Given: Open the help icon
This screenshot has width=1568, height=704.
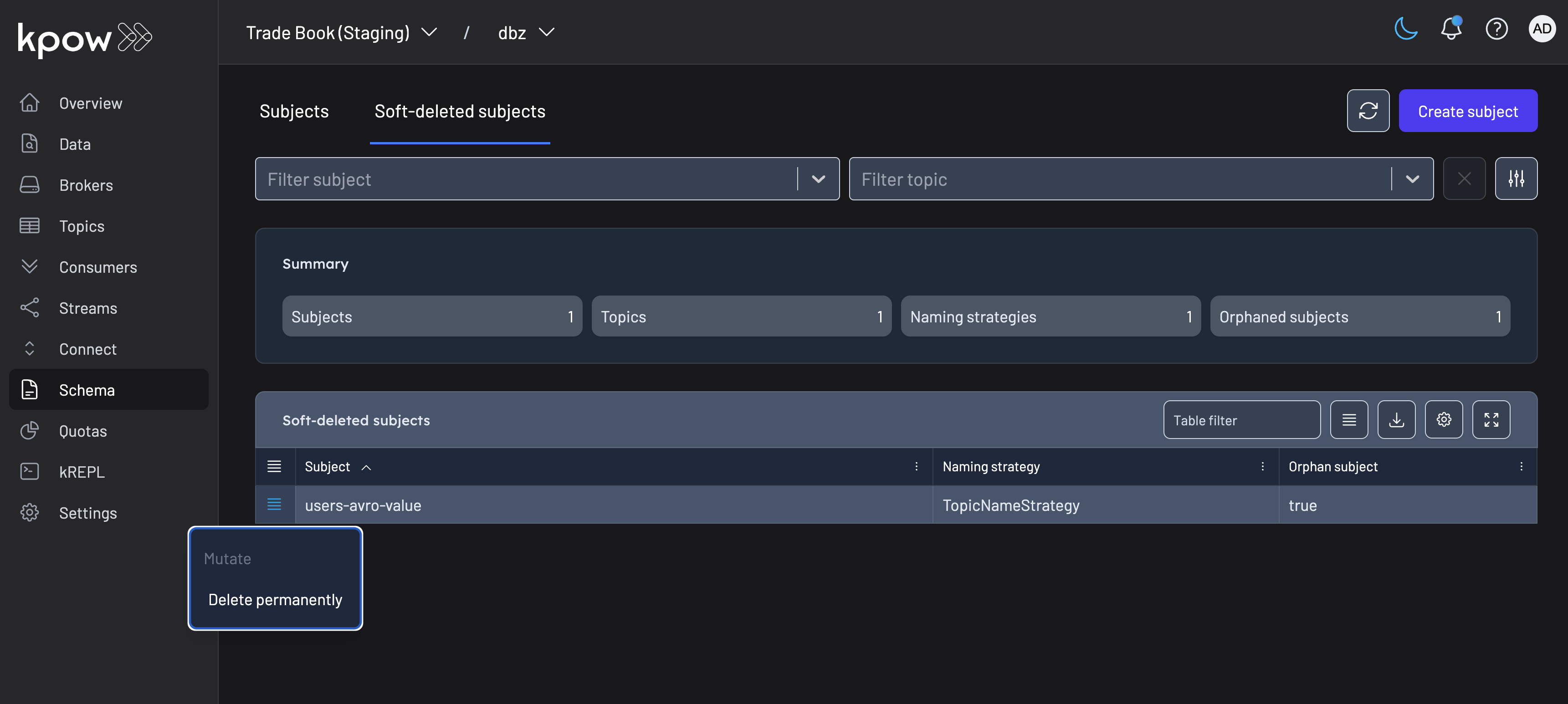Looking at the screenshot, I should (1497, 29).
